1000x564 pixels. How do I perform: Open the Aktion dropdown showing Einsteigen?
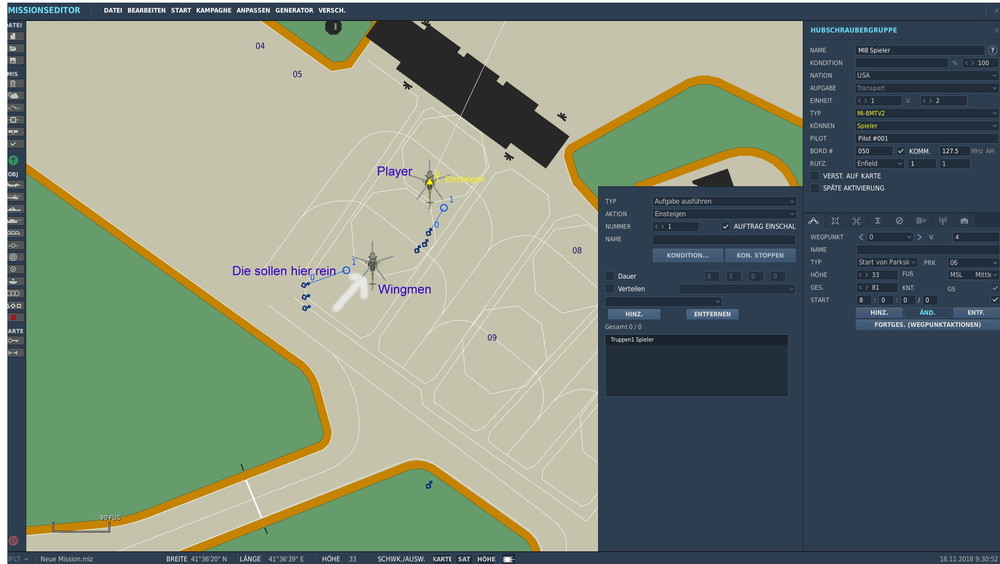pos(724,214)
